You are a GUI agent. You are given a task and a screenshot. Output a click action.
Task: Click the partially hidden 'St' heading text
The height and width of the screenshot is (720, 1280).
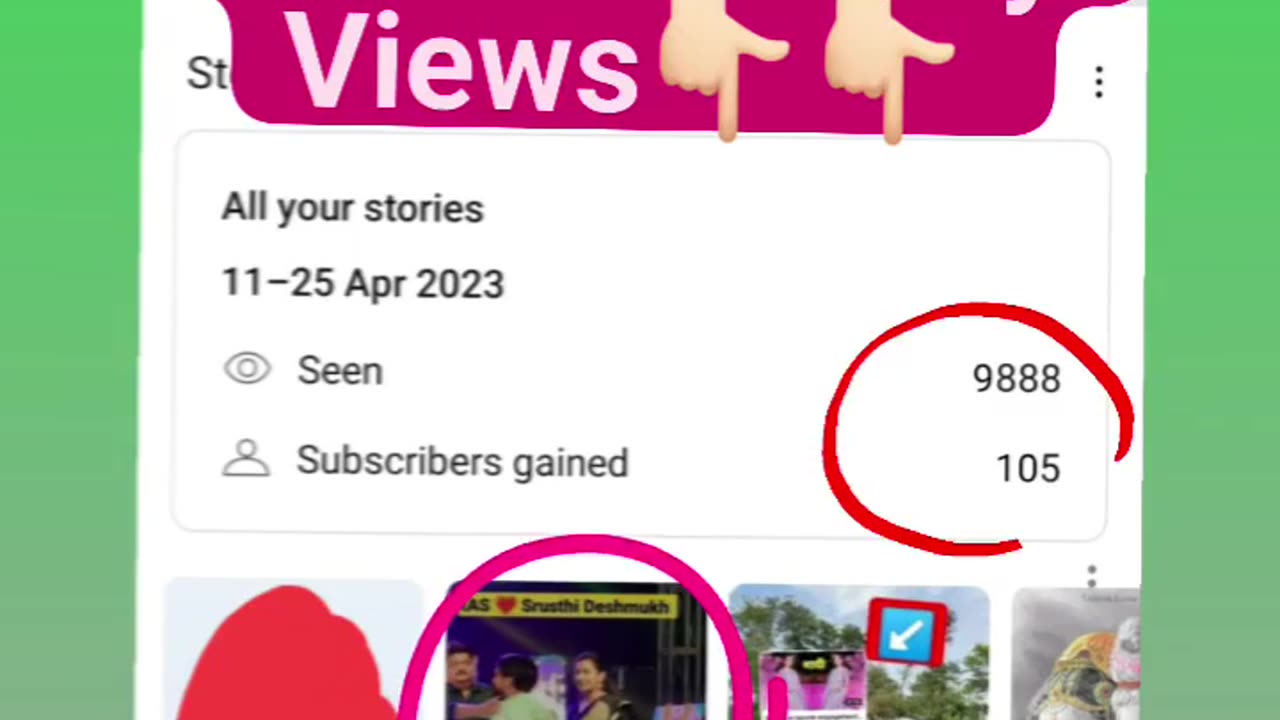pos(209,73)
